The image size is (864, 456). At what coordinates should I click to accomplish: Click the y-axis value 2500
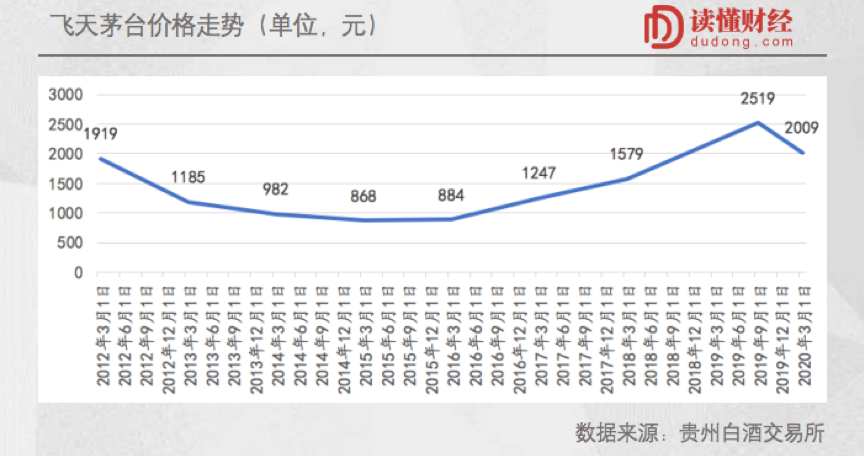click(x=66, y=125)
